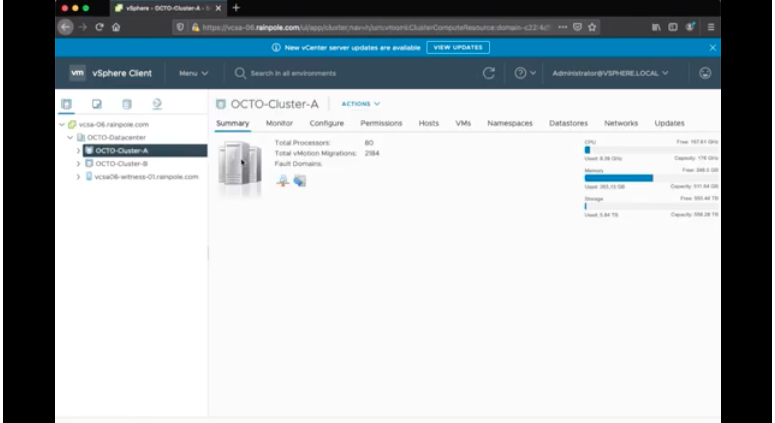775x423 pixels.
Task: Open the Datastores tab
Action: click(568, 123)
